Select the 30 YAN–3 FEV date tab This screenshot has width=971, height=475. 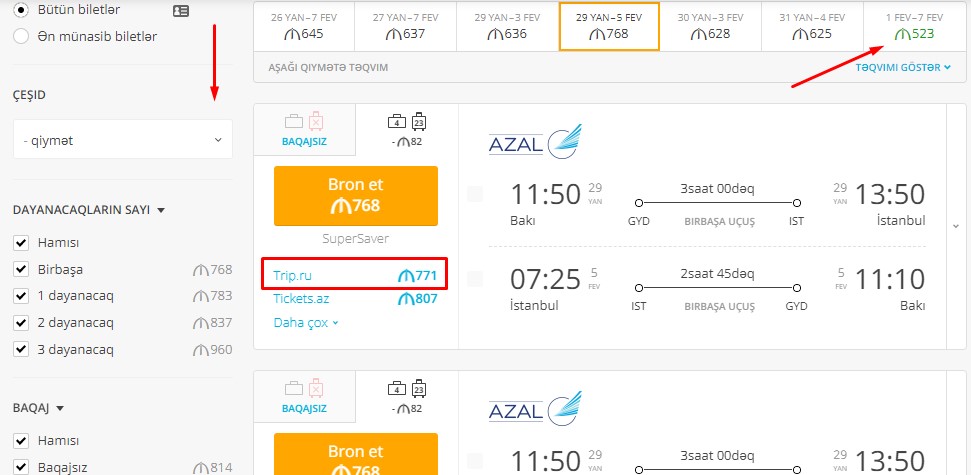click(x=710, y=27)
